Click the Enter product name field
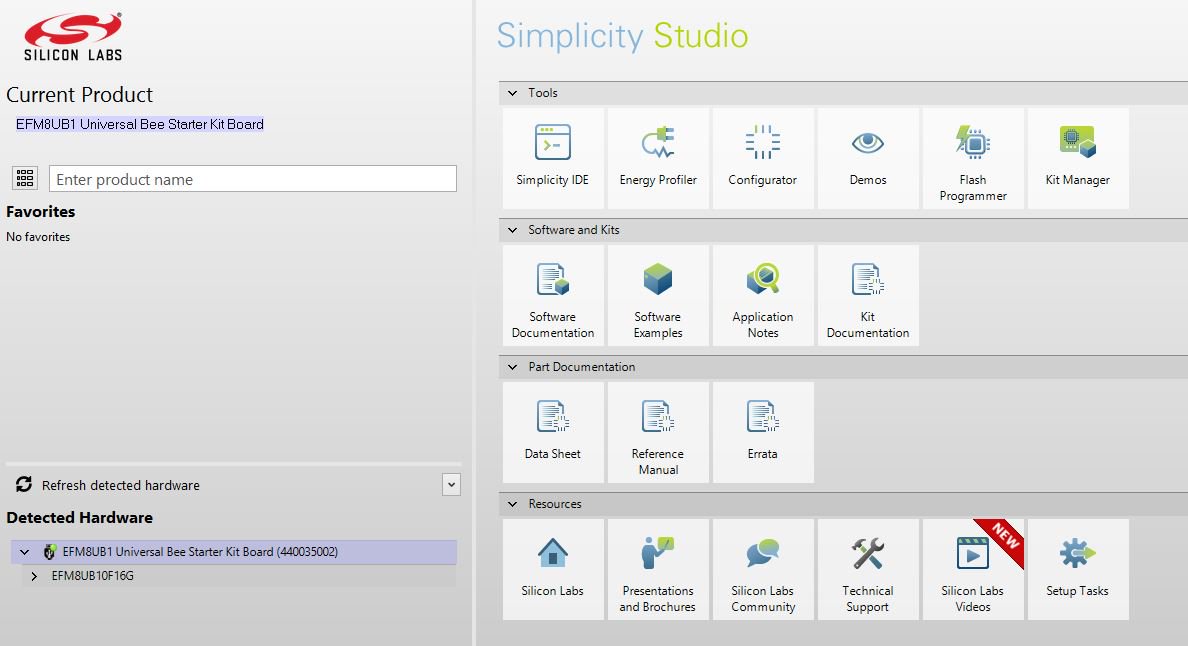Screen dimensions: 1188x646 pyautogui.click(x=252, y=179)
